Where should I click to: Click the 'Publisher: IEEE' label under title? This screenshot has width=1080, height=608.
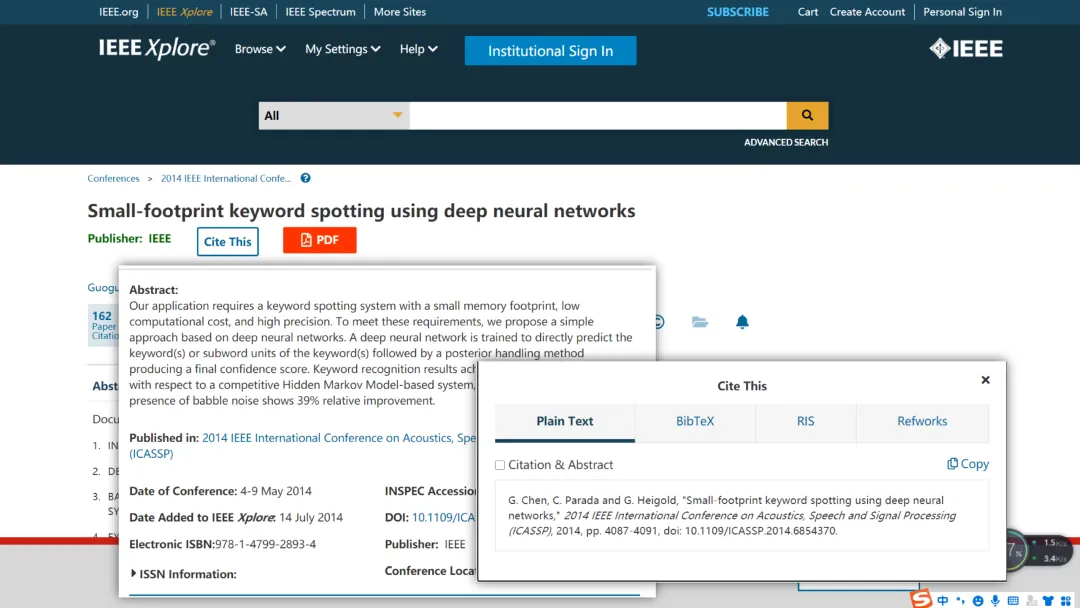click(x=129, y=238)
